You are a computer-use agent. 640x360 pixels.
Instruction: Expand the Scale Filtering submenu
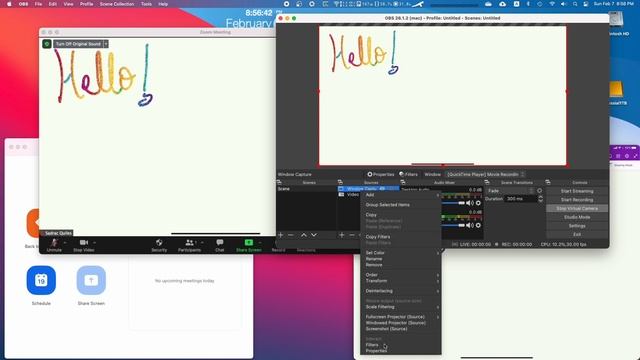point(400,307)
